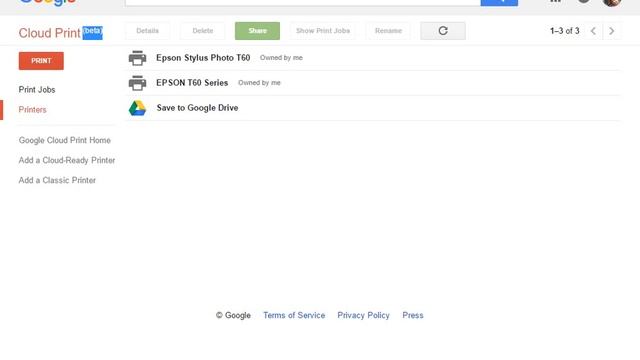Click the red PRINT button
This screenshot has width=640, height=360.
[x=41, y=61]
